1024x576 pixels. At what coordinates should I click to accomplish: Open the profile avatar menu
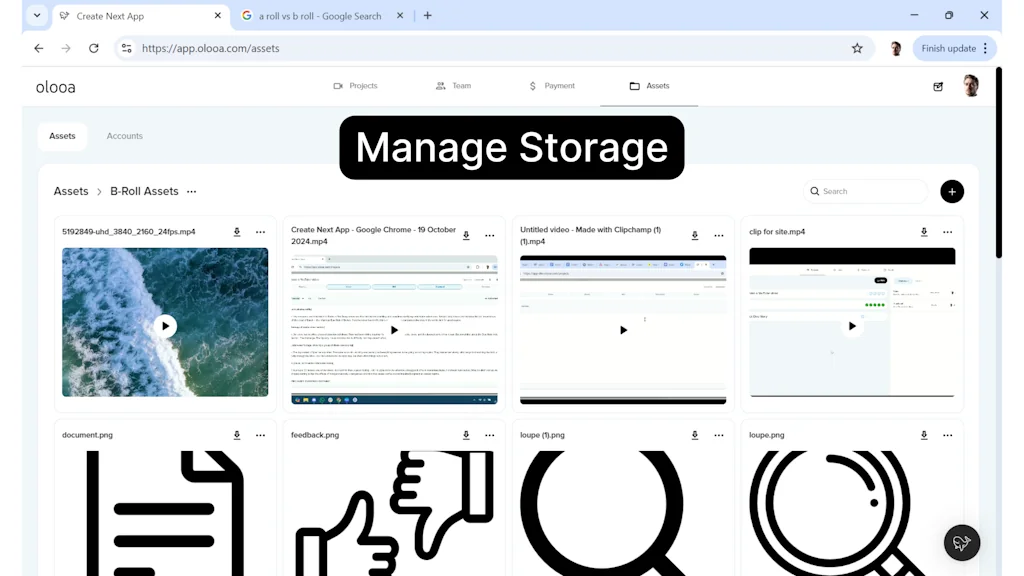(970, 86)
